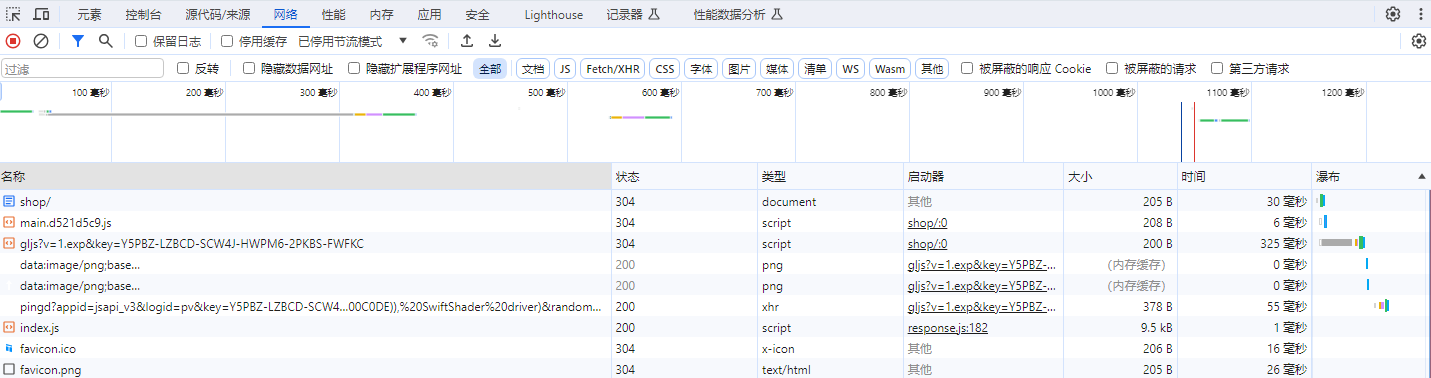
Task: Open DevTools settings gear at top
Action: click(1393, 14)
